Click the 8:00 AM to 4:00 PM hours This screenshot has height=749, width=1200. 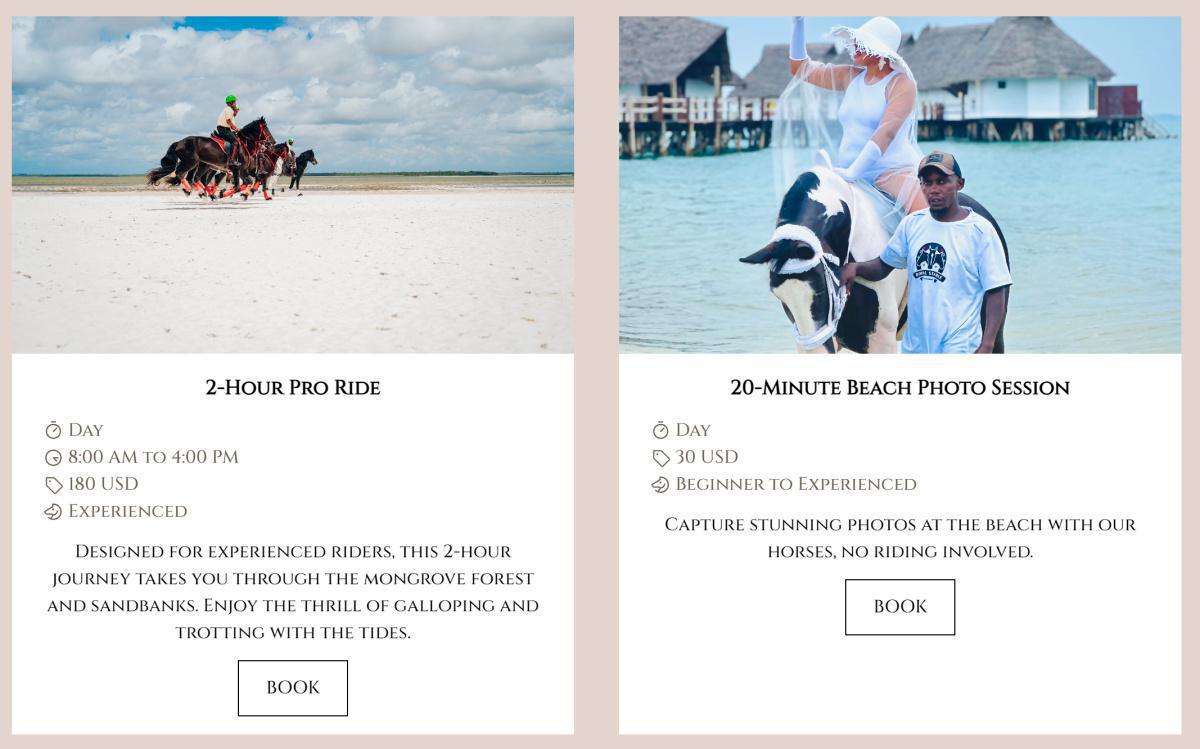tap(153, 457)
